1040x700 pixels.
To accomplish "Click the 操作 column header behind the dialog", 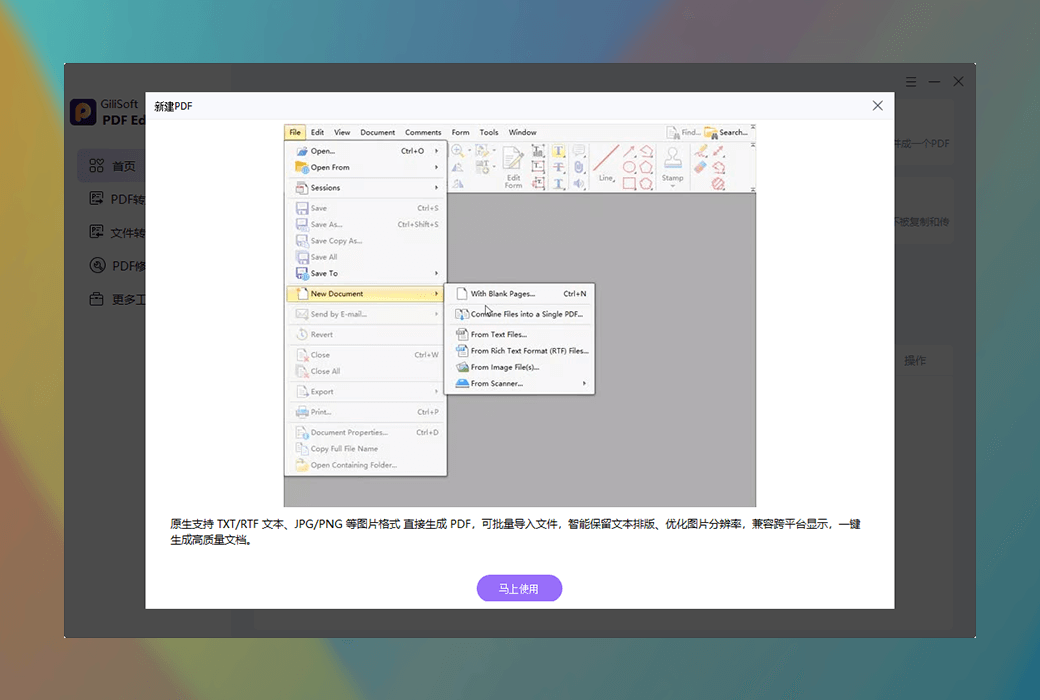I will click(915, 360).
